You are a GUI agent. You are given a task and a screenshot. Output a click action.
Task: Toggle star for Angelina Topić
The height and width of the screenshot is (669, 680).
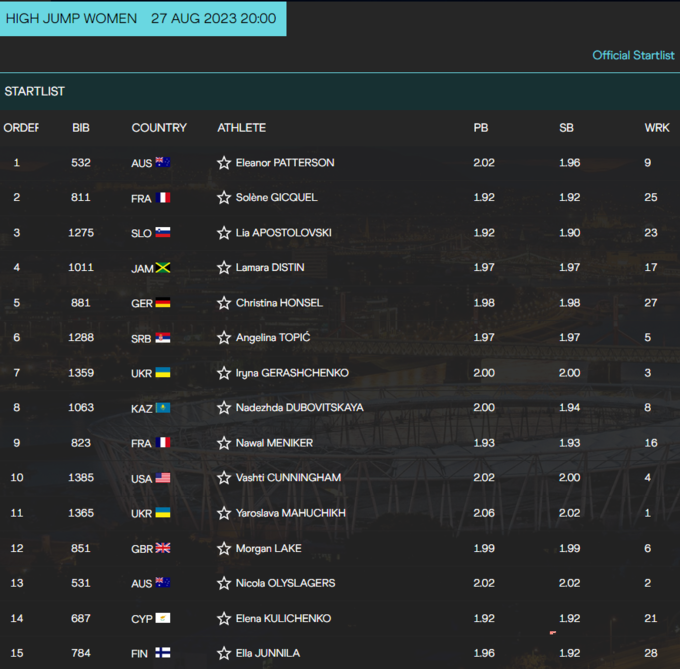point(224,338)
